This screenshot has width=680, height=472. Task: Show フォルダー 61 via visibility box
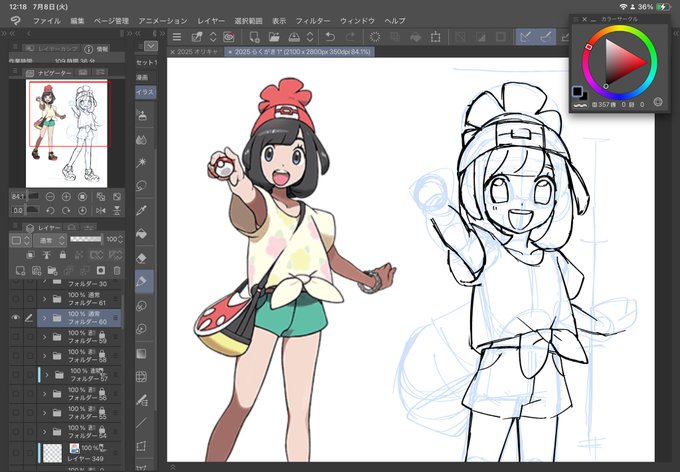pyautogui.click(x=16, y=299)
